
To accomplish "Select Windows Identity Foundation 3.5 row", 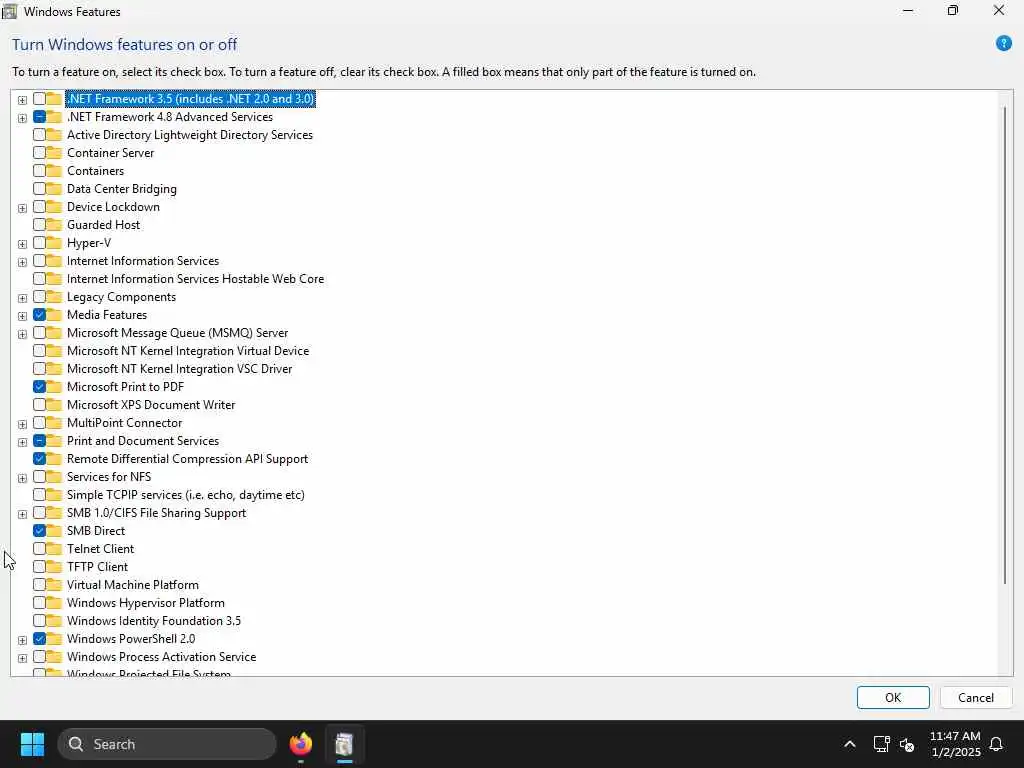I will tap(153, 621).
